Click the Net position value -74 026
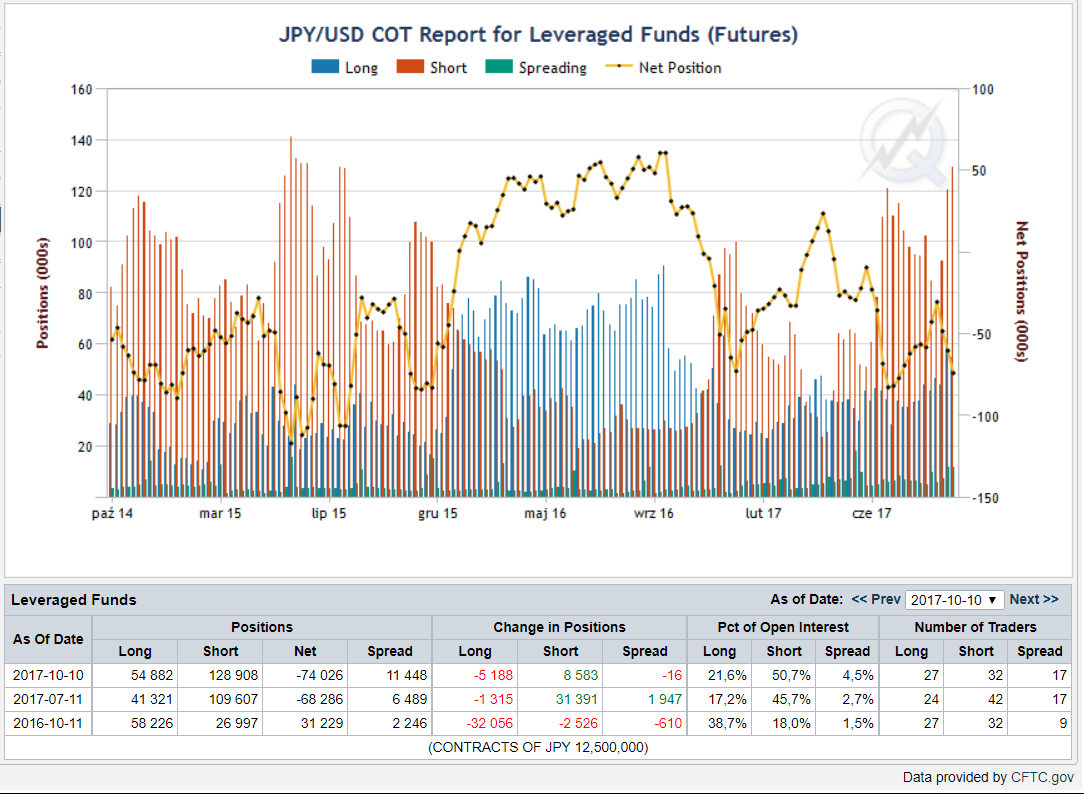This screenshot has width=1084, height=794. pyautogui.click(x=319, y=675)
